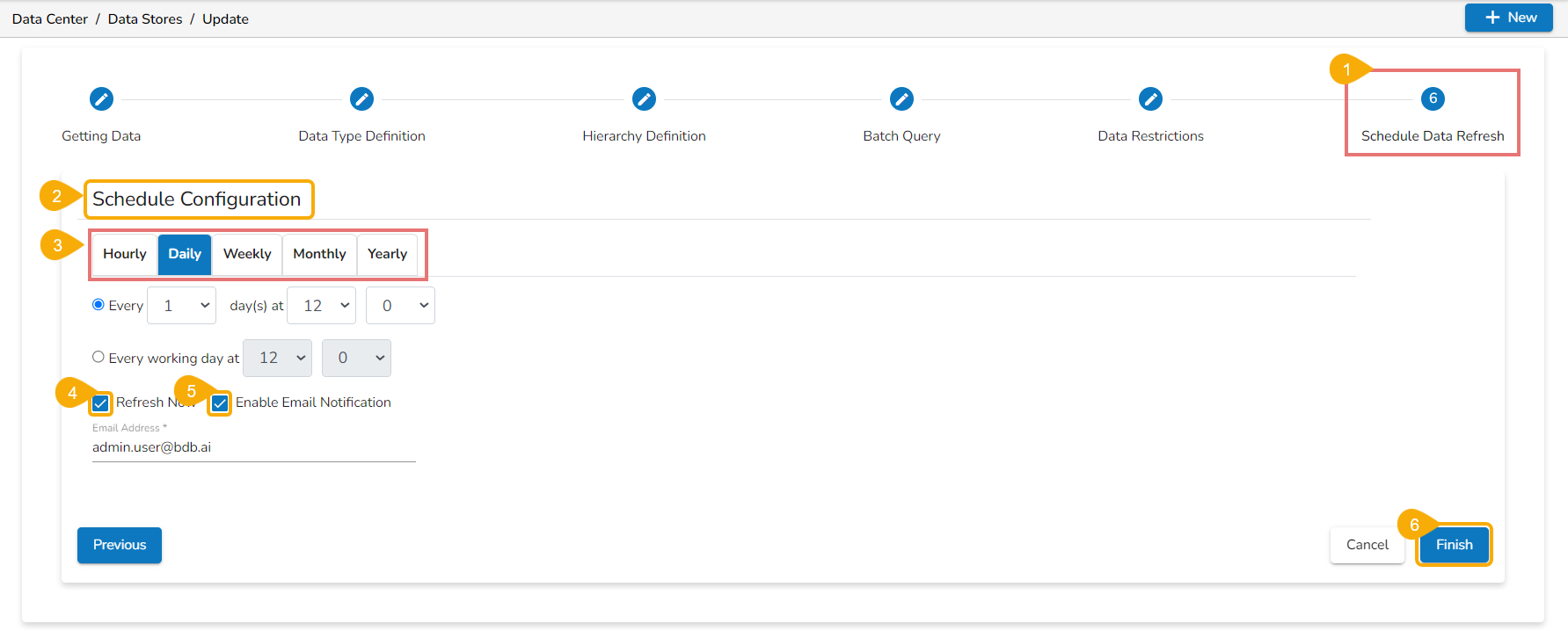The height and width of the screenshot is (631, 1568).
Task: Switch to the Hourly tab
Action: [125, 254]
